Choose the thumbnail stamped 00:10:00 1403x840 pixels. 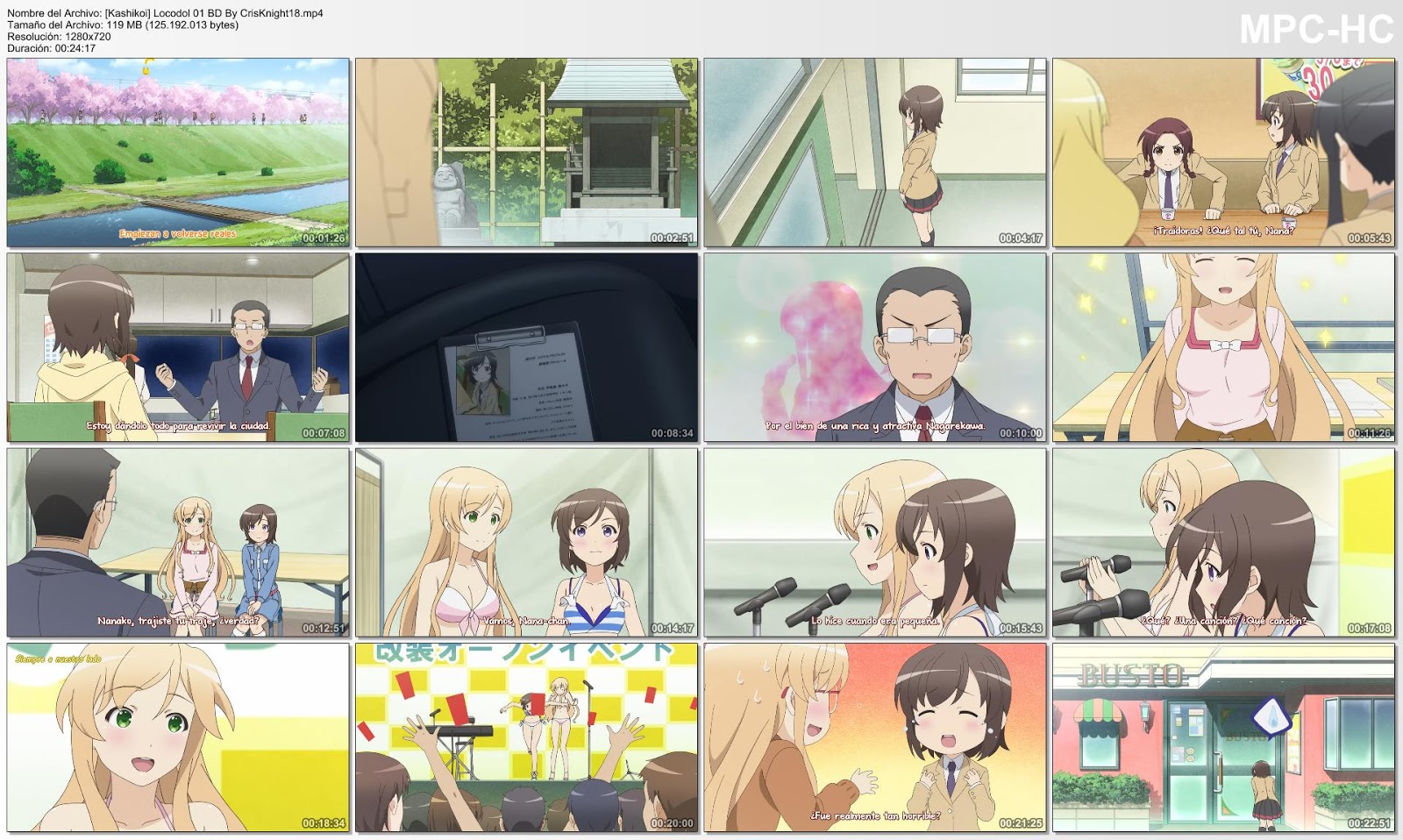[875, 348]
